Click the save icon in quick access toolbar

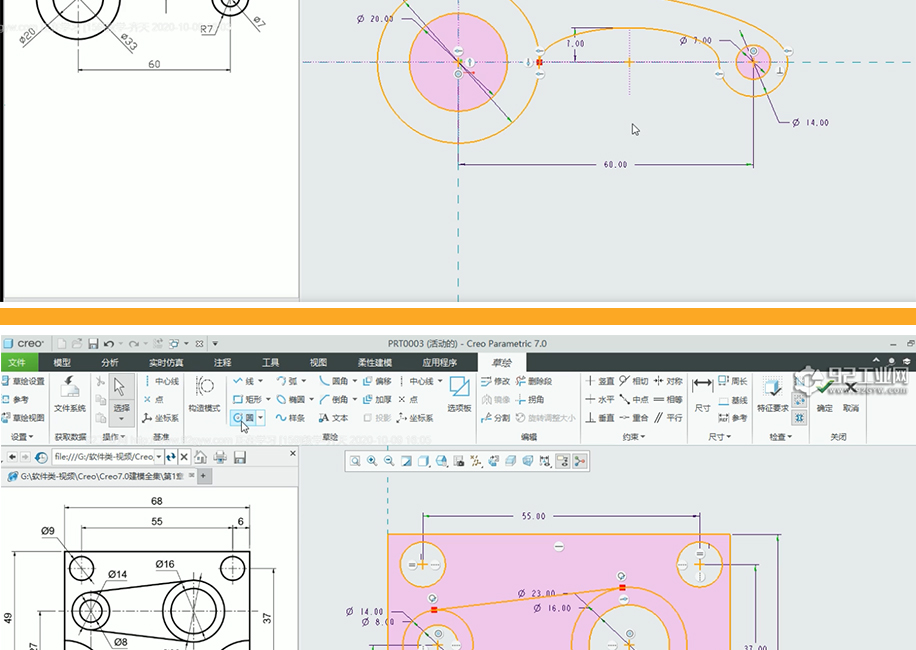[93, 343]
